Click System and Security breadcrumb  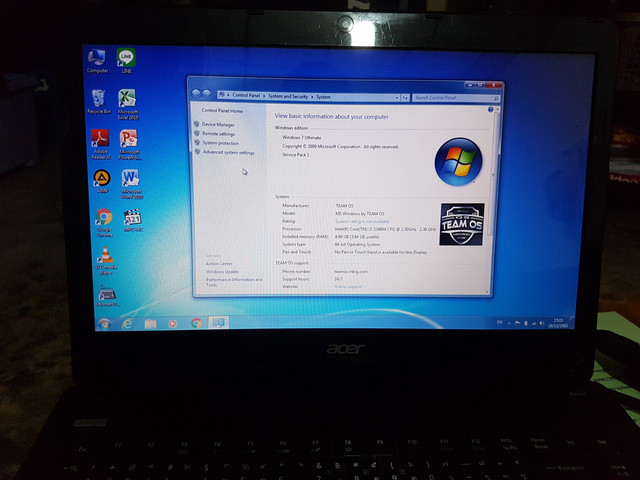(x=288, y=96)
